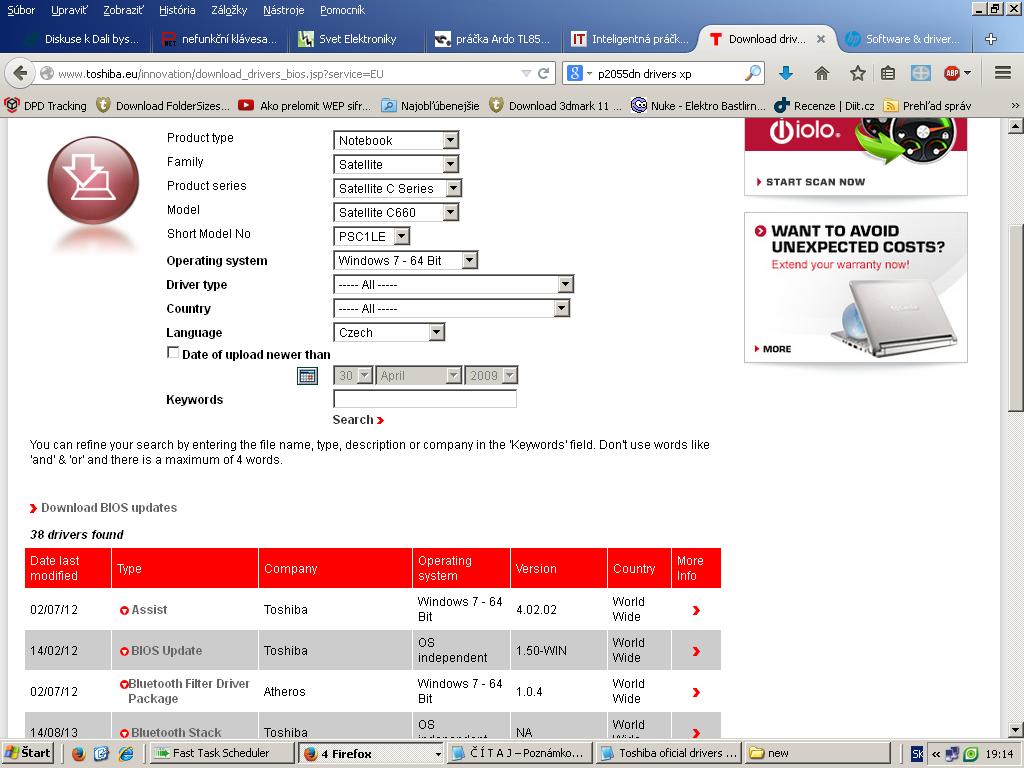Screen dimensions: 1024x768
Task: Reload the page with the refresh icon
Action: pyautogui.click(x=543, y=73)
